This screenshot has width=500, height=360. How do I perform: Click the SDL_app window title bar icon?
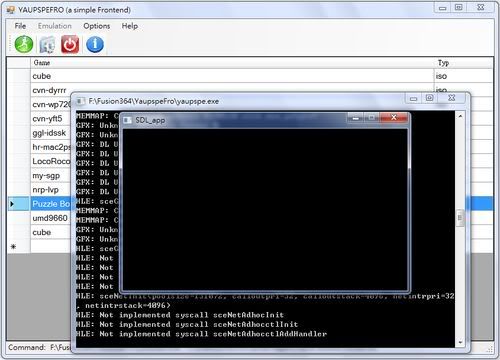pyautogui.click(x=128, y=120)
